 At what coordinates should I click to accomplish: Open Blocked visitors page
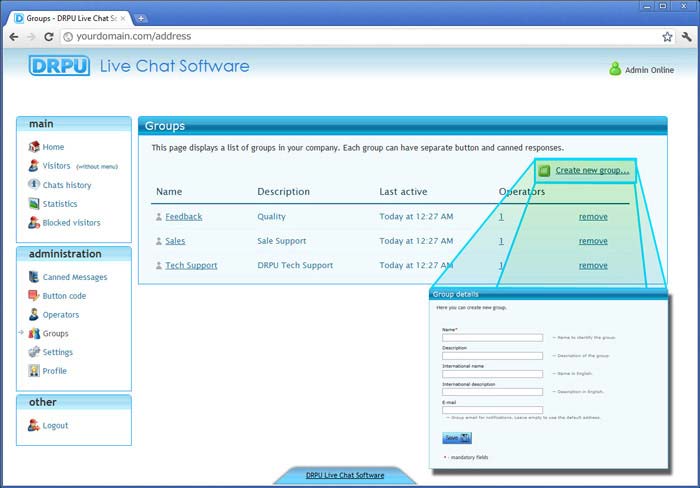(x=71, y=222)
